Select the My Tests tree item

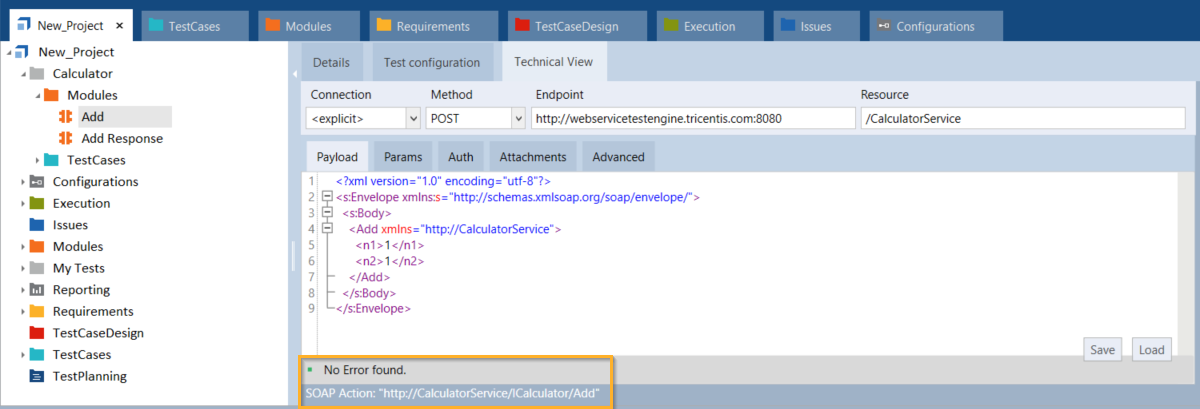pyautogui.click(x=78, y=268)
